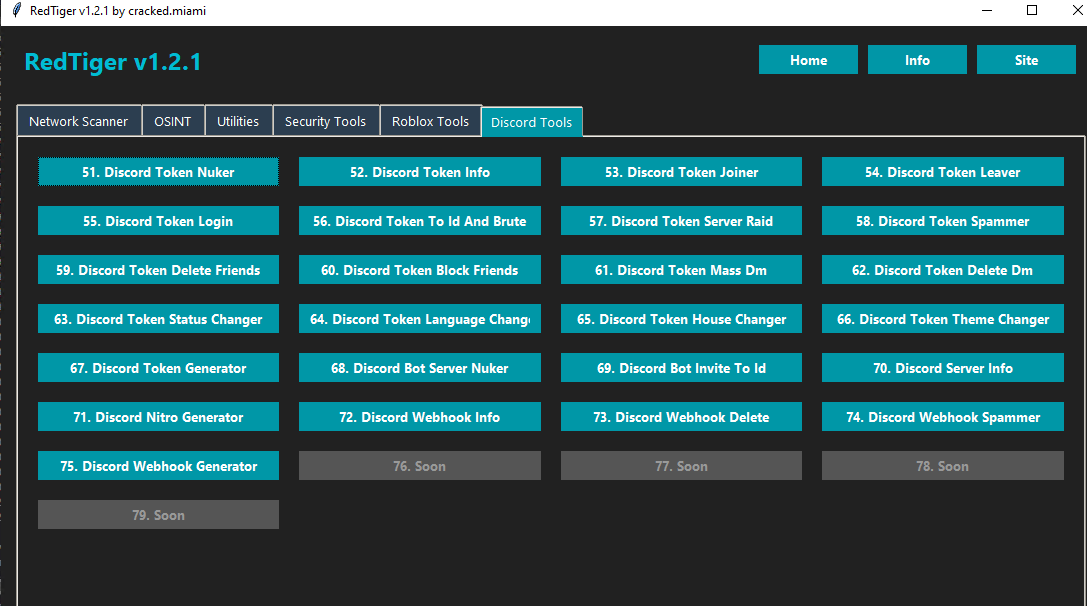Click the 70. Discord Server Info button
The image size is (1087, 606).
(x=943, y=367)
